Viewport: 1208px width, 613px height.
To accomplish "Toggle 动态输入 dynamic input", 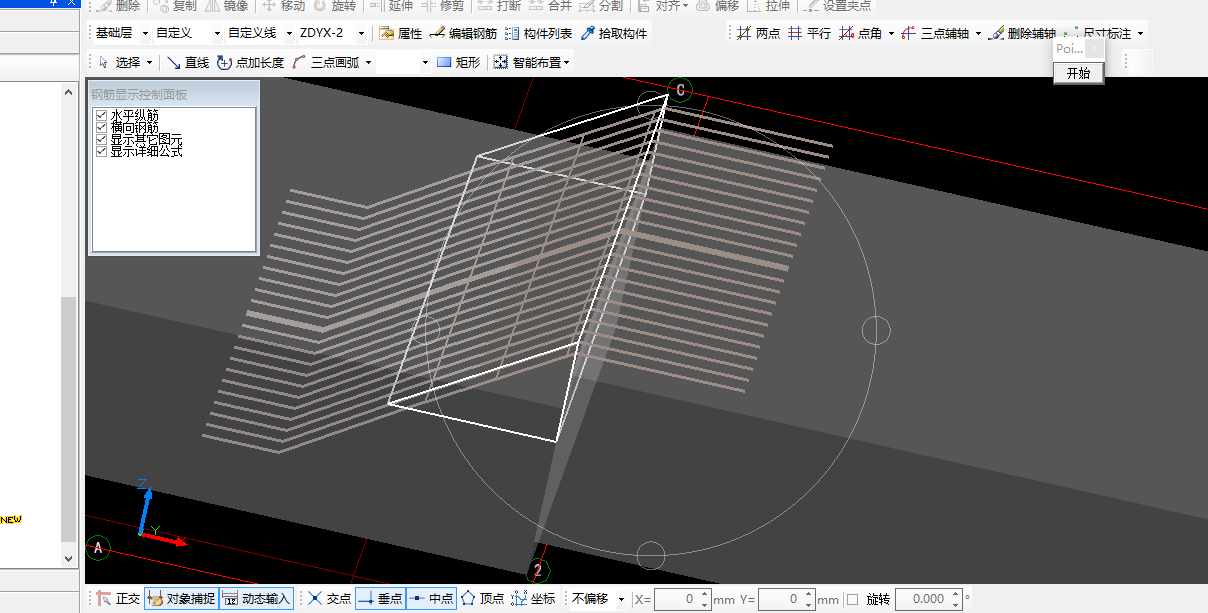I will [255, 599].
